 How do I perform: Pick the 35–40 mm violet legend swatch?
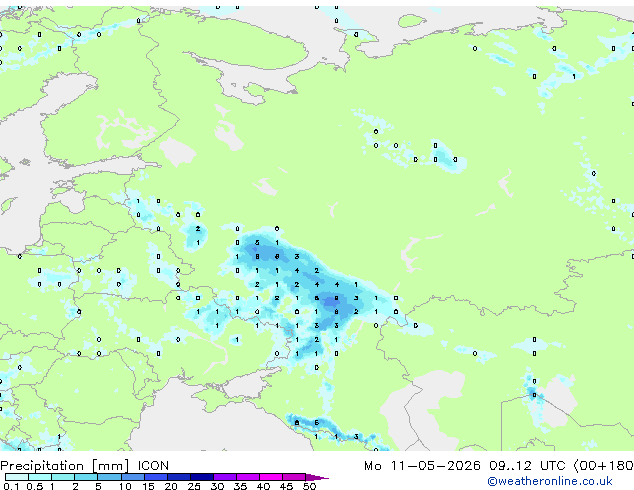(248, 477)
